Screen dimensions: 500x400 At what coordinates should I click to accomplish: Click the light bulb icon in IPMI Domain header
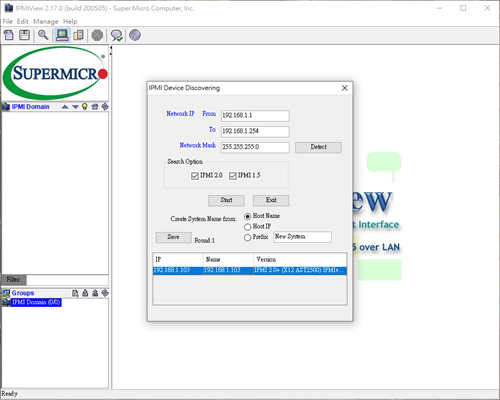pyautogui.click(x=85, y=107)
